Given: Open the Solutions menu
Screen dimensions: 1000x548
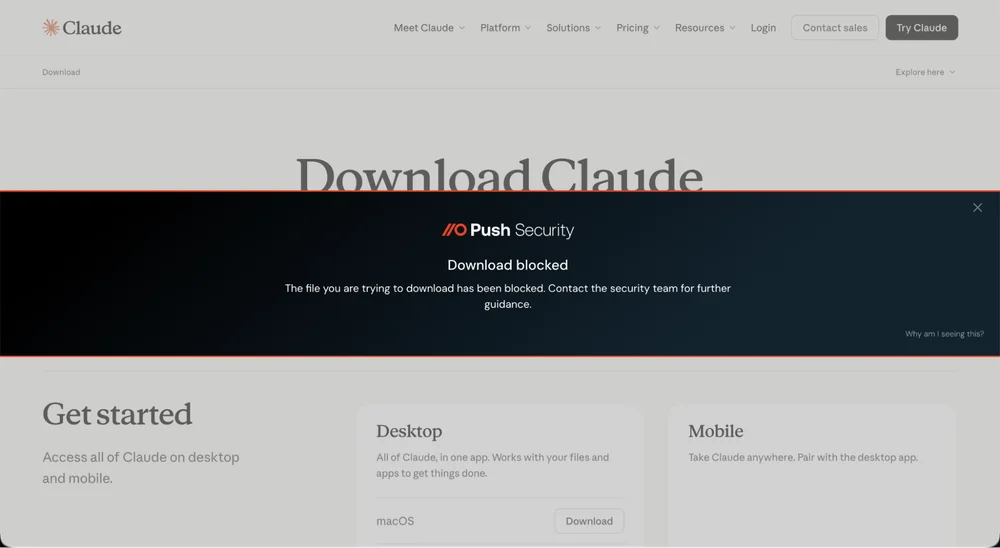Looking at the screenshot, I should pyautogui.click(x=573, y=28).
